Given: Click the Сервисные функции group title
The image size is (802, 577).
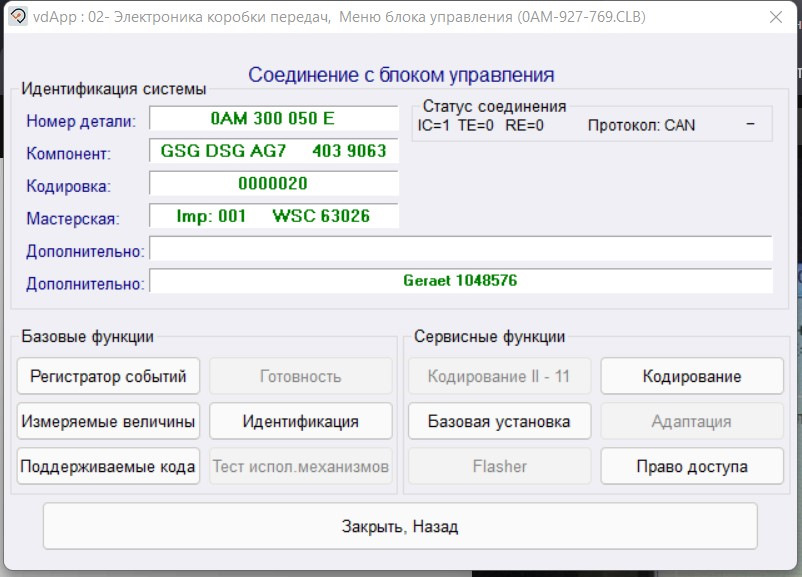Looking at the screenshot, I should 489,337.
